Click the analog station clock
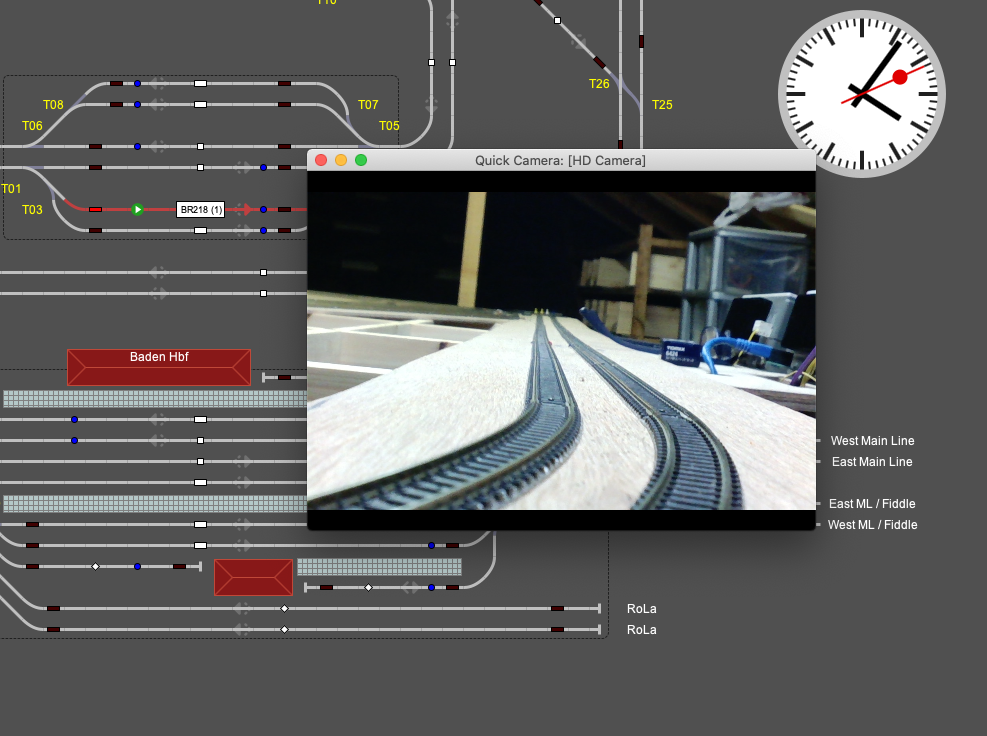The height and width of the screenshot is (736, 987). 862,94
